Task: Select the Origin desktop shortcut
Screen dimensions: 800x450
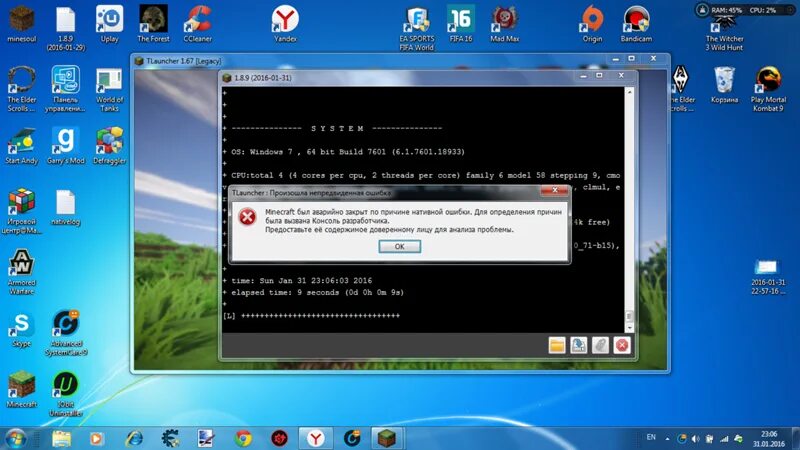Action: coord(592,24)
